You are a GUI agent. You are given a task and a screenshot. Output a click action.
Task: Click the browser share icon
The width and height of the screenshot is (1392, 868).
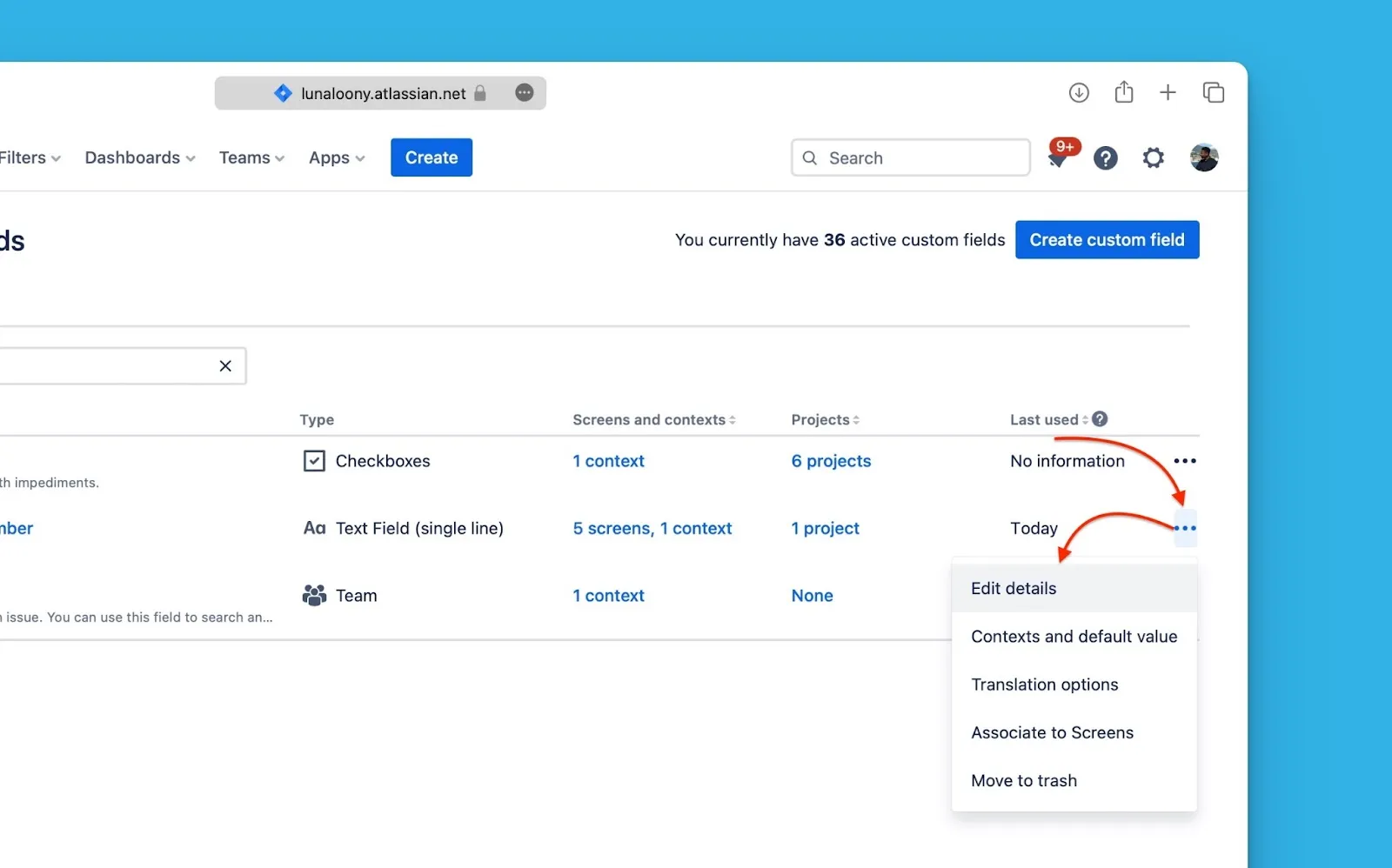tap(1123, 92)
